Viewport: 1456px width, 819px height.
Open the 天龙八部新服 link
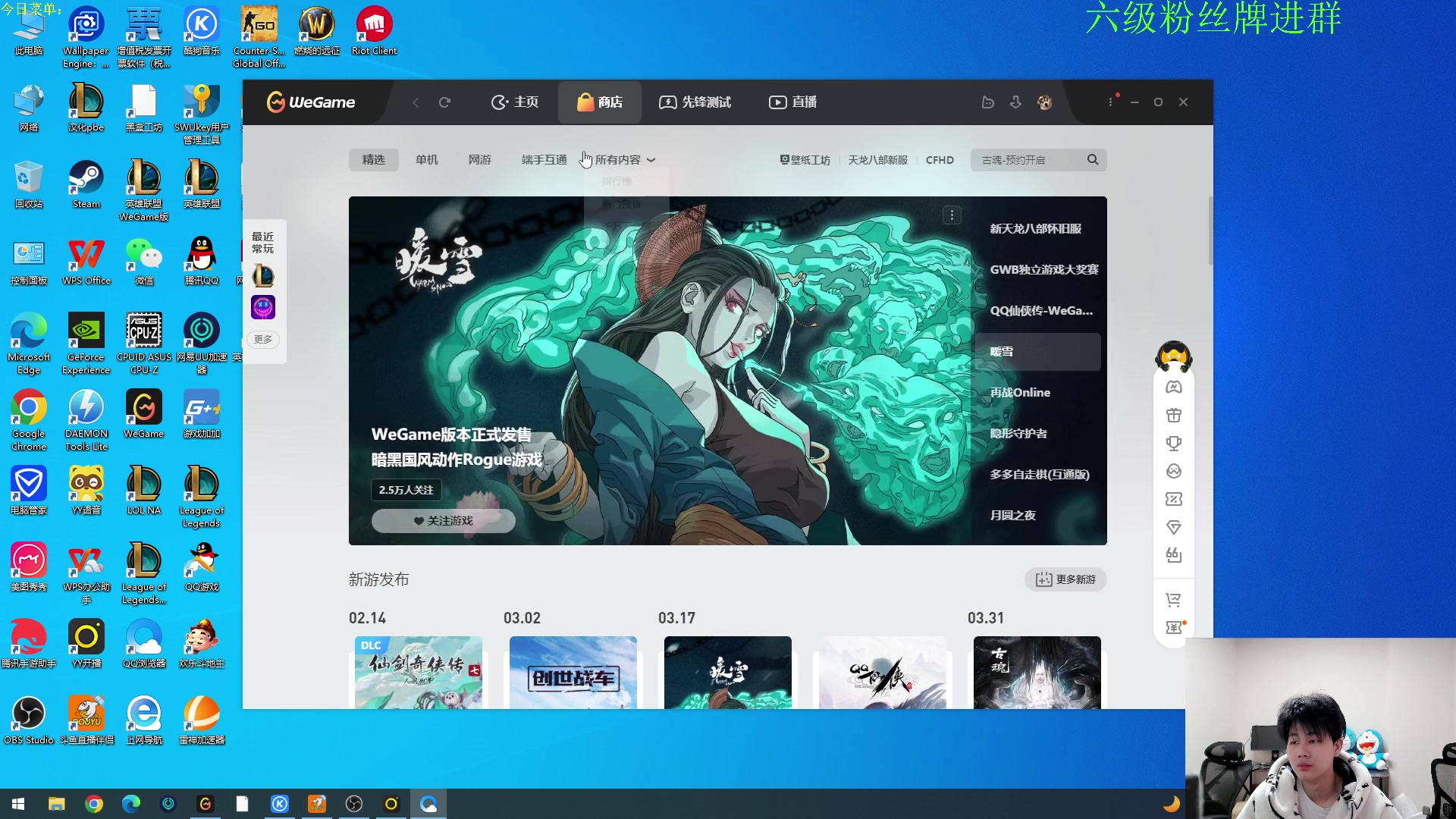pyautogui.click(x=877, y=160)
